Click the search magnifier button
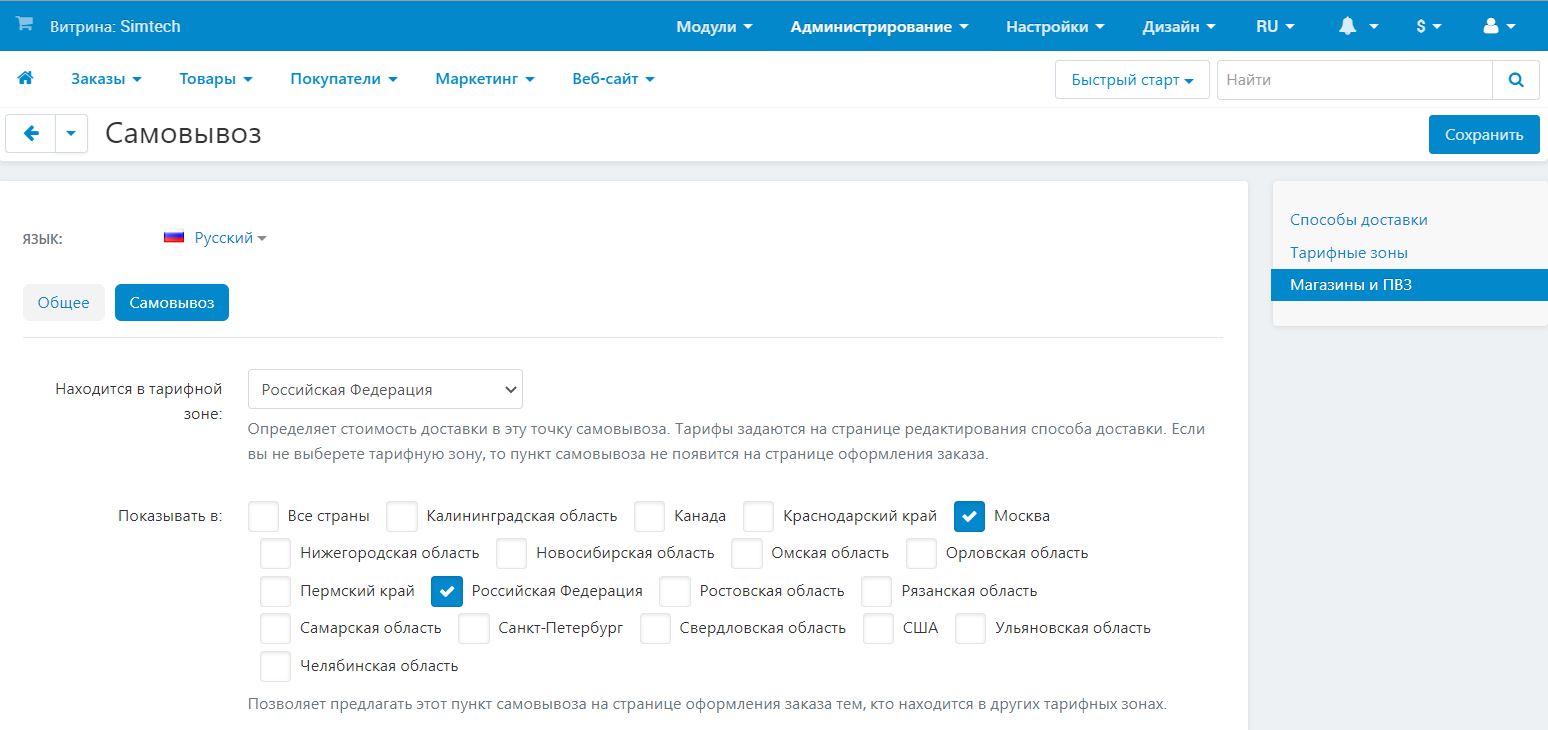Image resolution: width=1548 pixels, height=730 pixels. point(1516,80)
